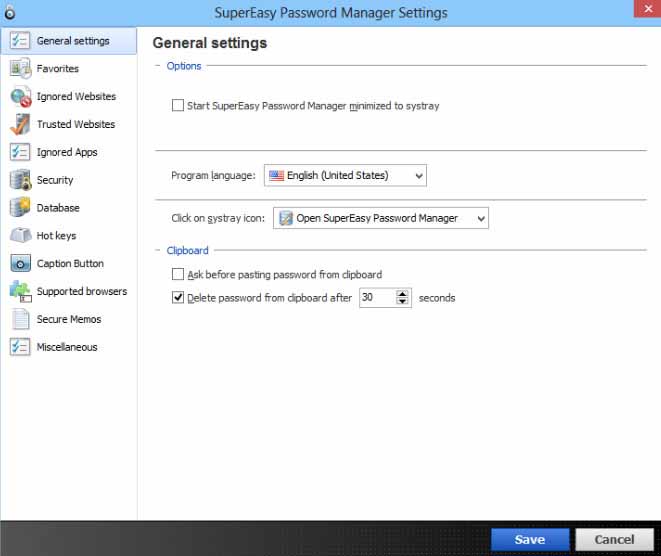Go to Ignored Websites label
The width and height of the screenshot is (661, 556).
(76, 97)
